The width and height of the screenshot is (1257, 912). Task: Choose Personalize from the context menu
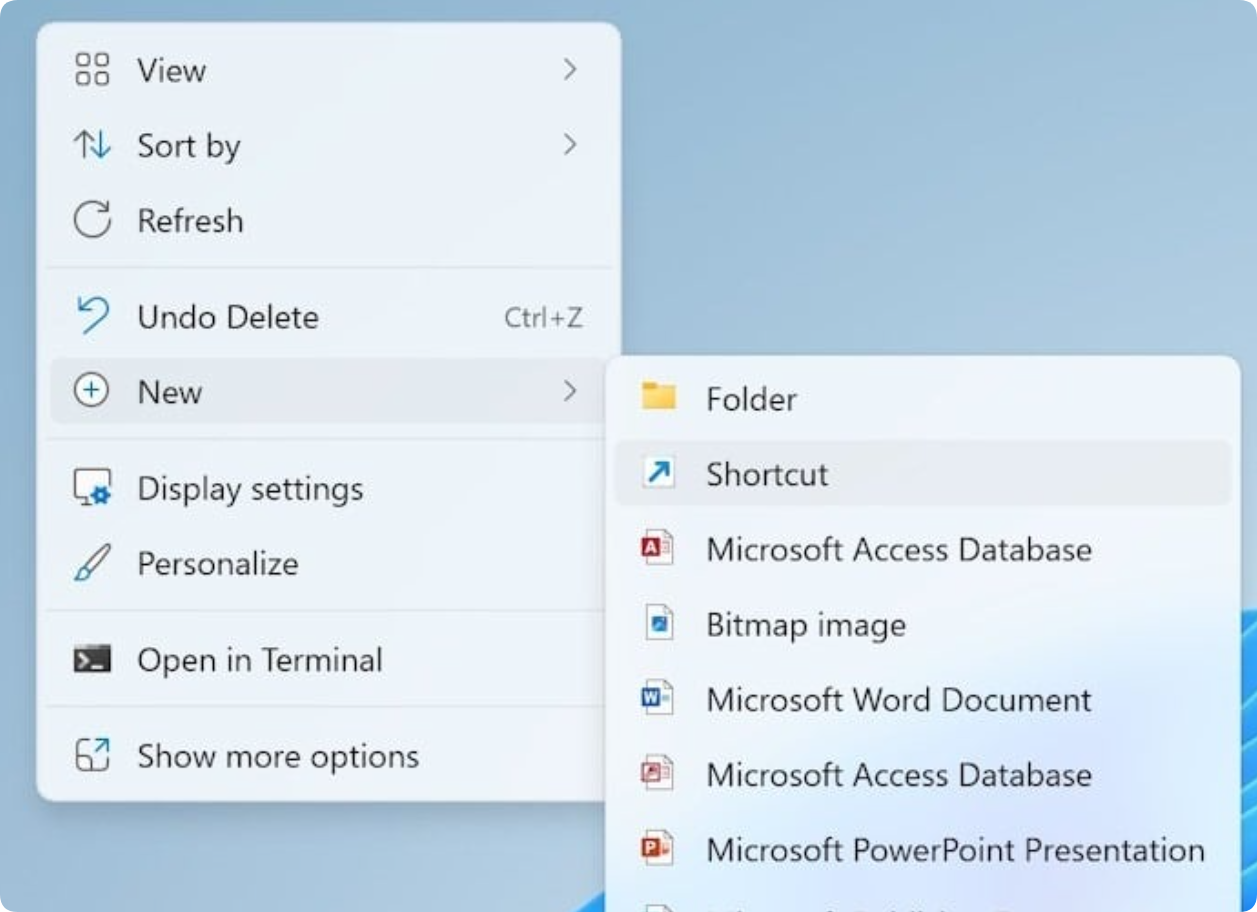217,564
